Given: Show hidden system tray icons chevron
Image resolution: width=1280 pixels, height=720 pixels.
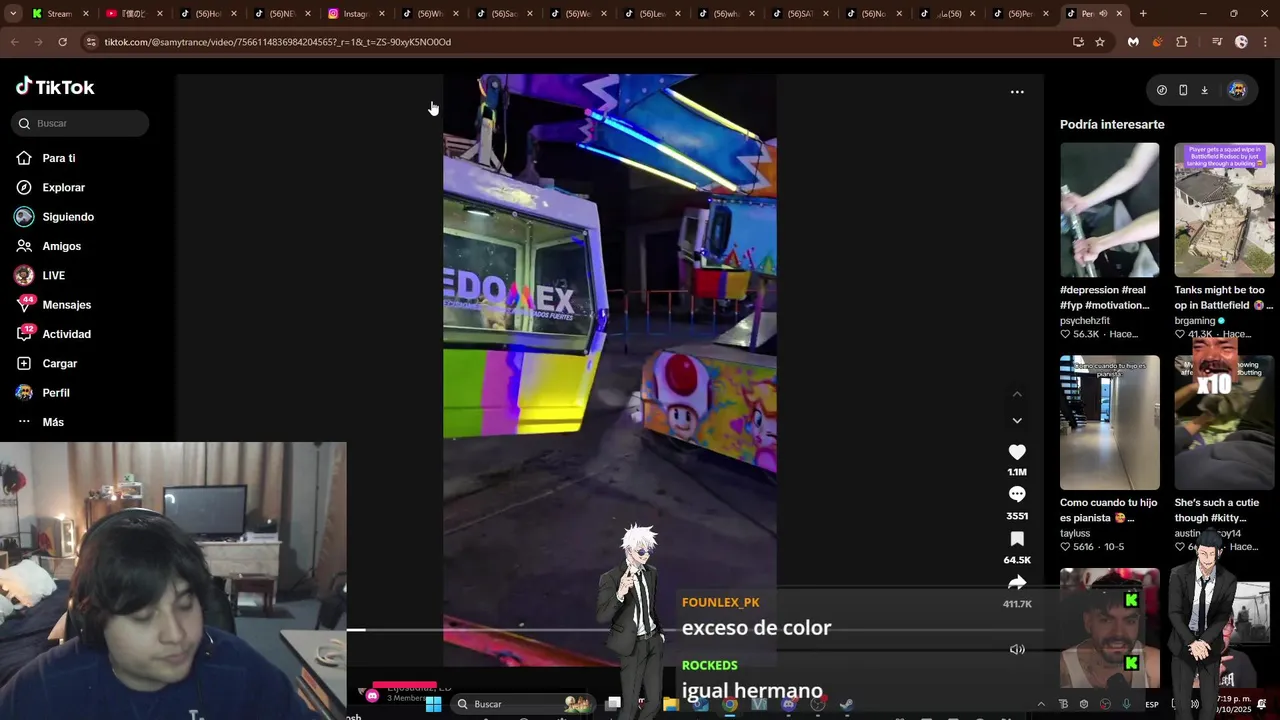Looking at the screenshot, I should (x=1041, y=704).
